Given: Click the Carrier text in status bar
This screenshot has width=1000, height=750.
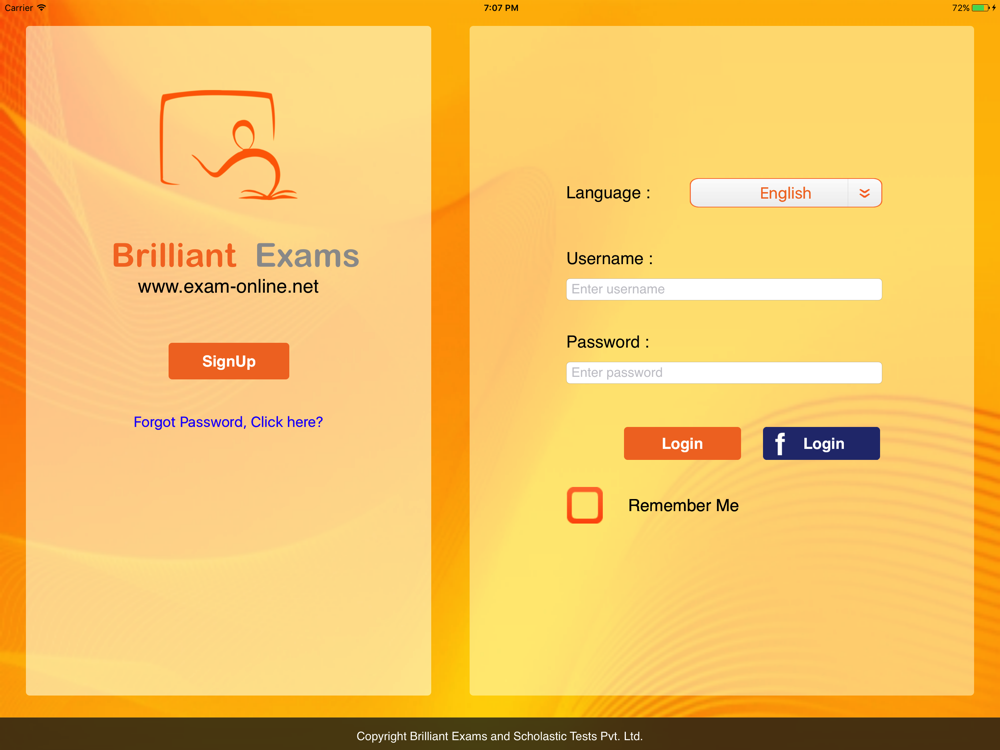Looking at the screenshot, I should point(18,8).
